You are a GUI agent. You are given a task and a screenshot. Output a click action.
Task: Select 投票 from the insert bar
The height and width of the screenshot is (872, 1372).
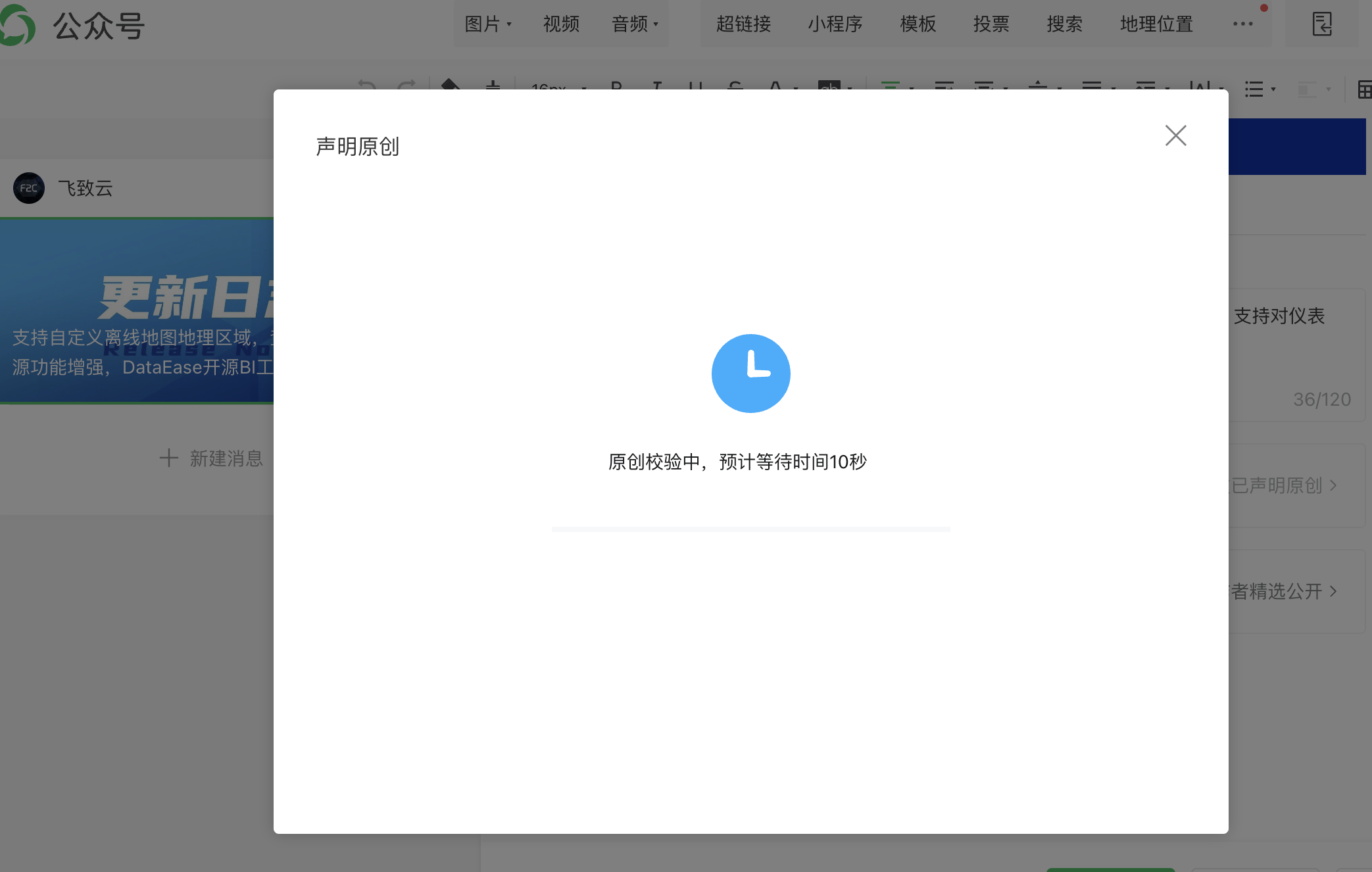(x=991, y=24)
